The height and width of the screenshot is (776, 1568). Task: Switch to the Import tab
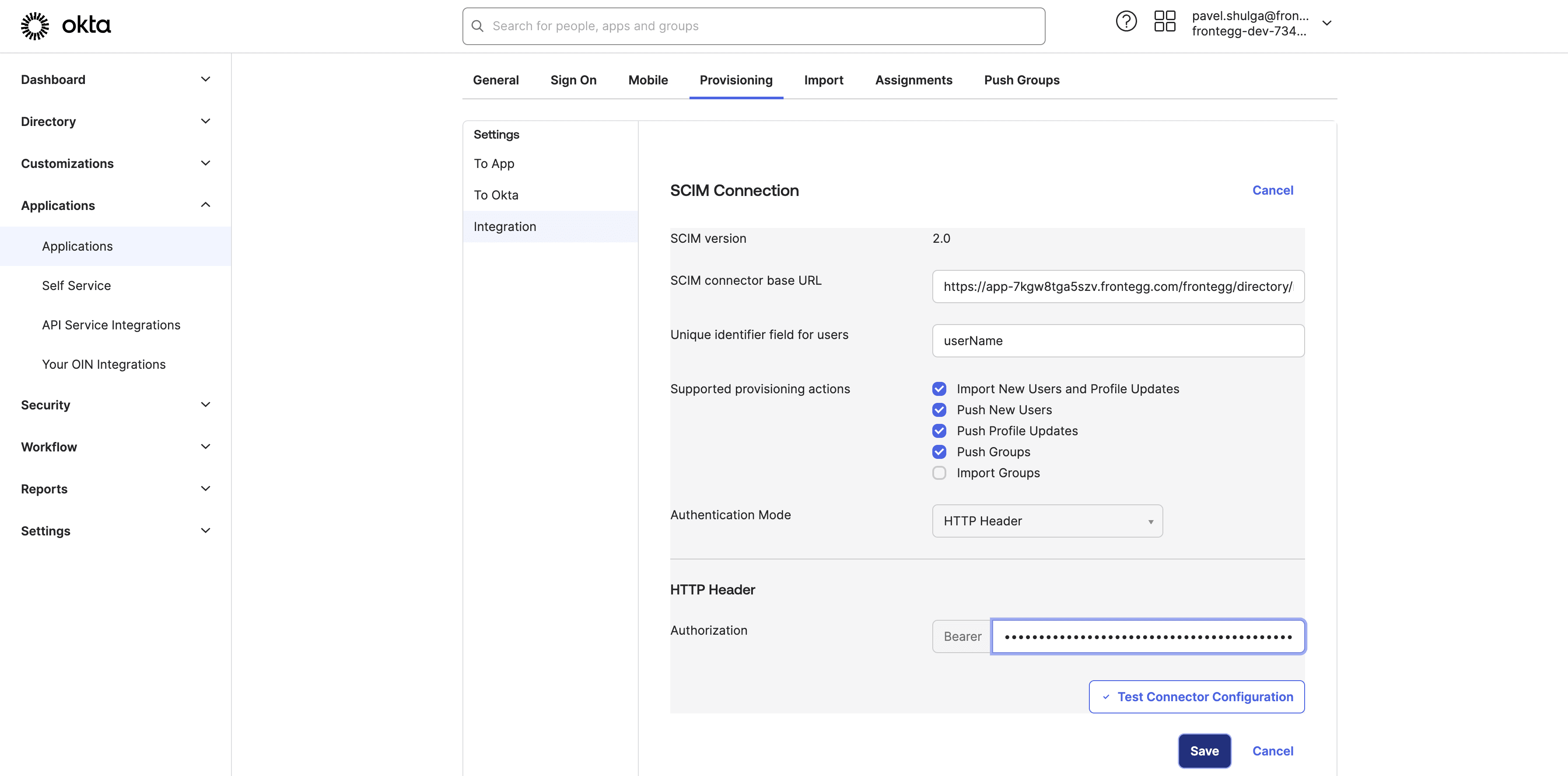(x=823, y=80)
